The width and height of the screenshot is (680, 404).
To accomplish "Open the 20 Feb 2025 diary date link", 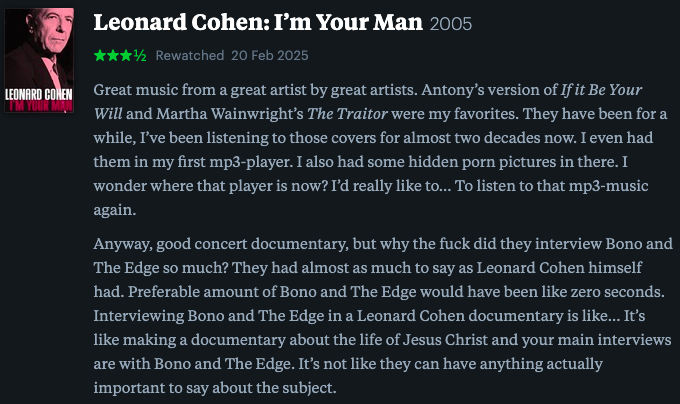I will tap(269, 55).
